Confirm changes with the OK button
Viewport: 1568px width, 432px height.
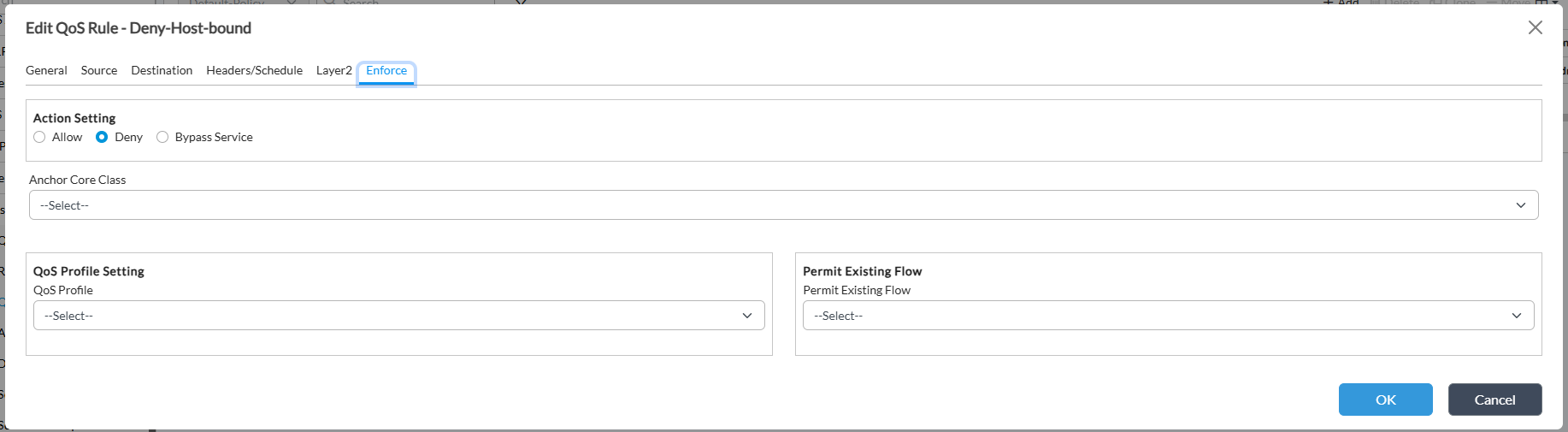(x=1386, y=399)
